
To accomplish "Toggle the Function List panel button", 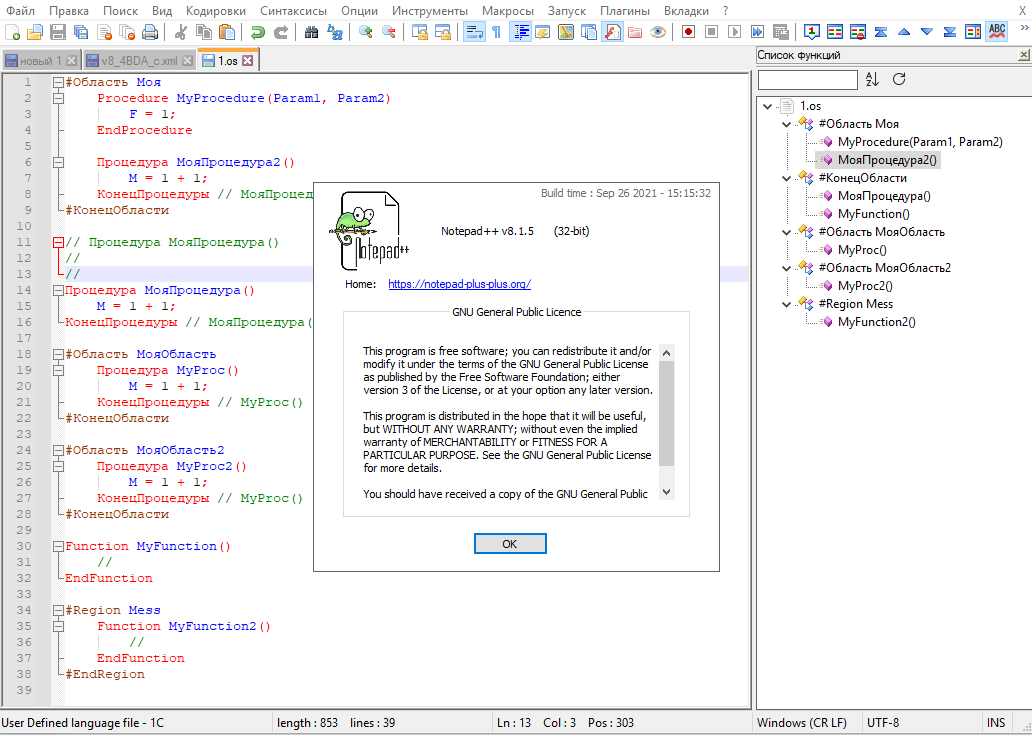I will click(x=612, y=32).
